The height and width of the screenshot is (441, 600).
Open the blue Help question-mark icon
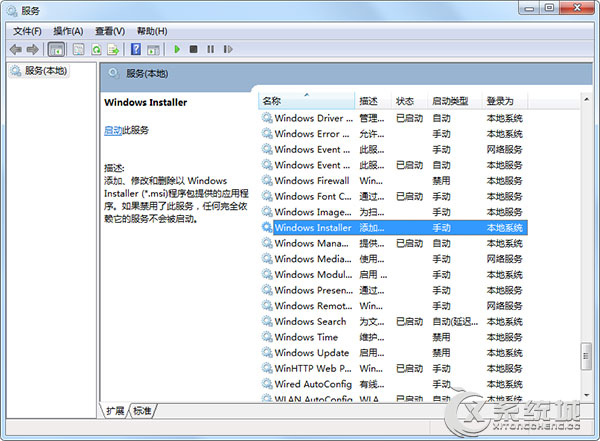(x=136, y=49)
